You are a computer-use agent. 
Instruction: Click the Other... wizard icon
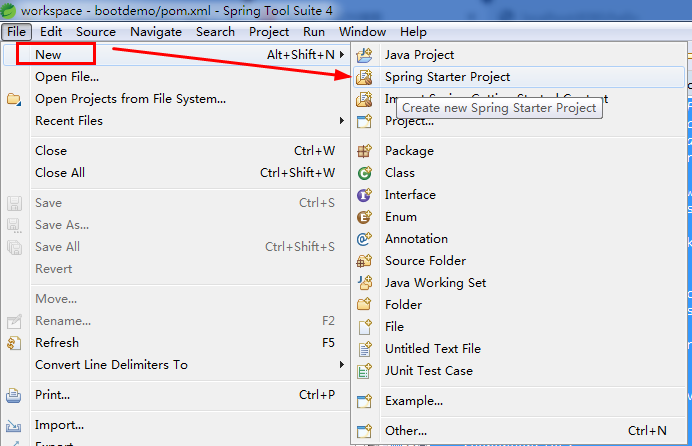pos(365,431)
